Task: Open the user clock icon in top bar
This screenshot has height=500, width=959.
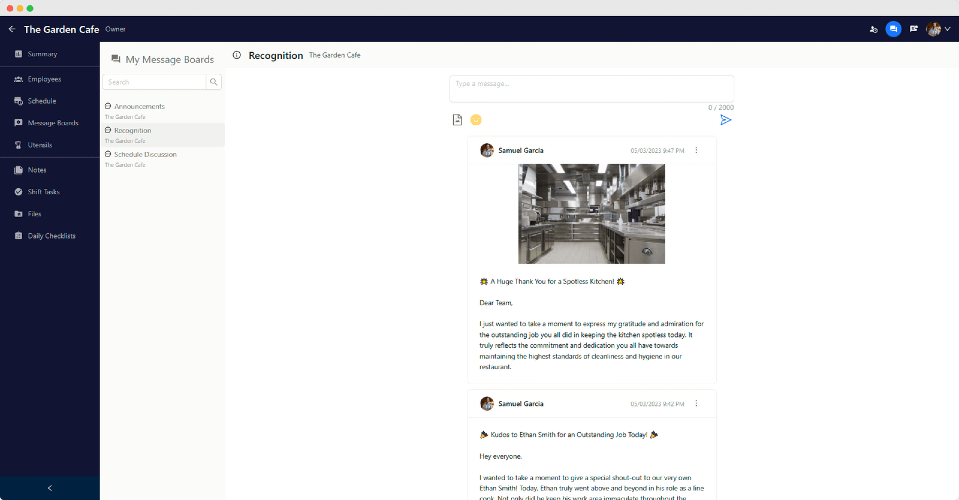Action: pos(873,29)
